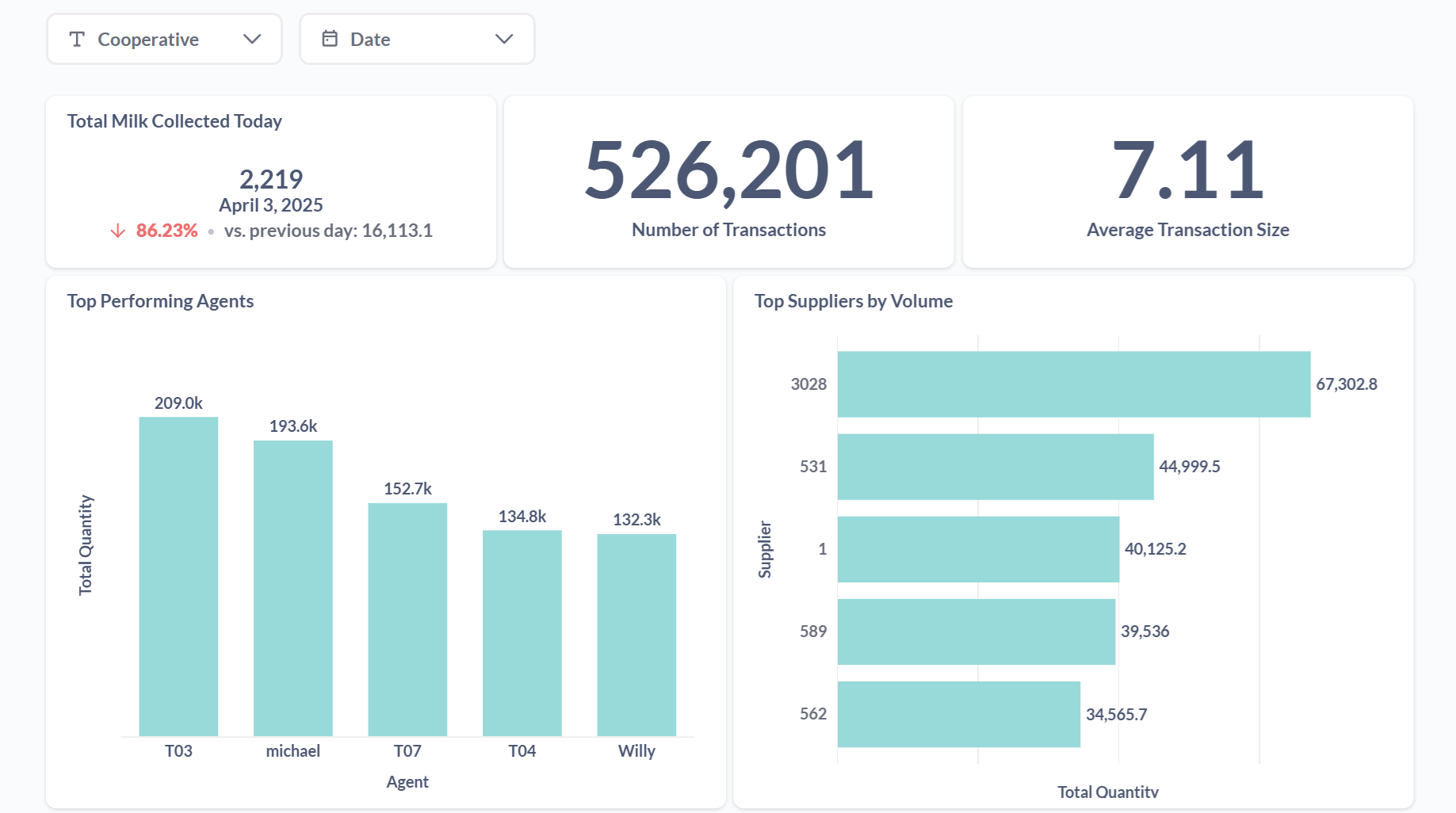The width and height of the screenshot is (1456, 813).
Task: Click the 7.11 average transaction value
Action: click(x=1187, y=170)
